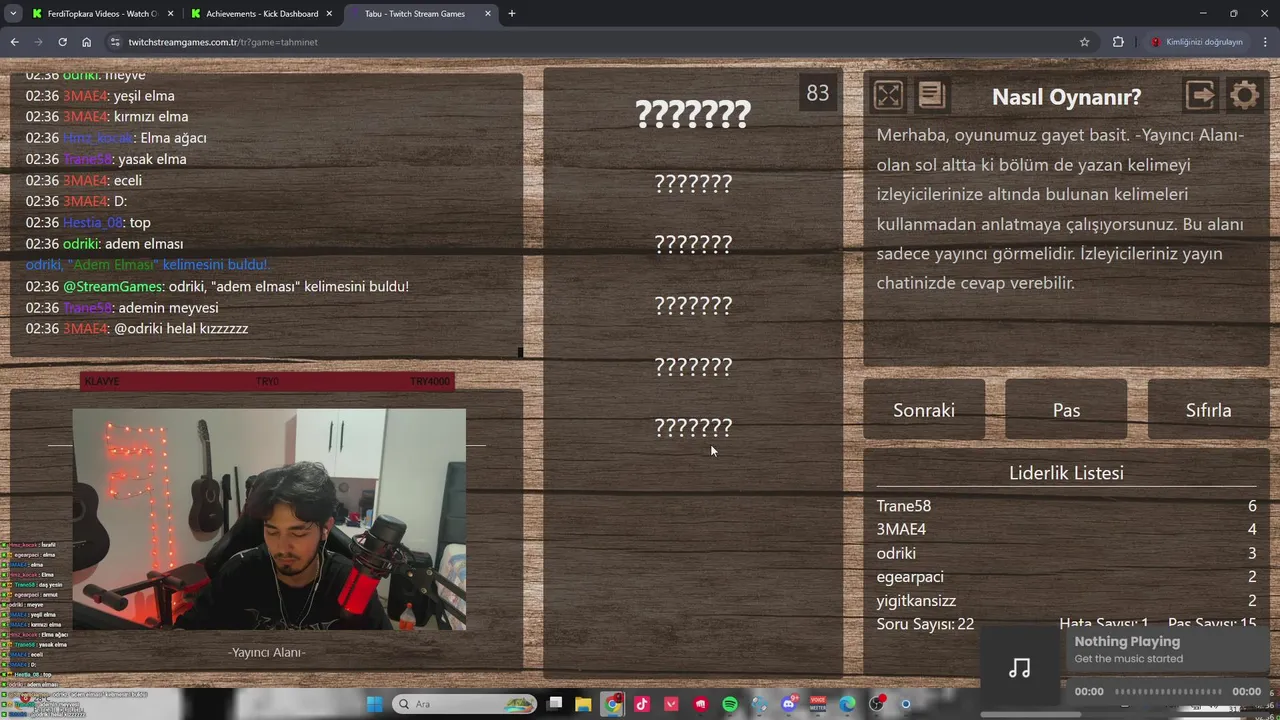
Task: Close the Tabu - Twitch Stream Games tab
Action: (488, 14)
